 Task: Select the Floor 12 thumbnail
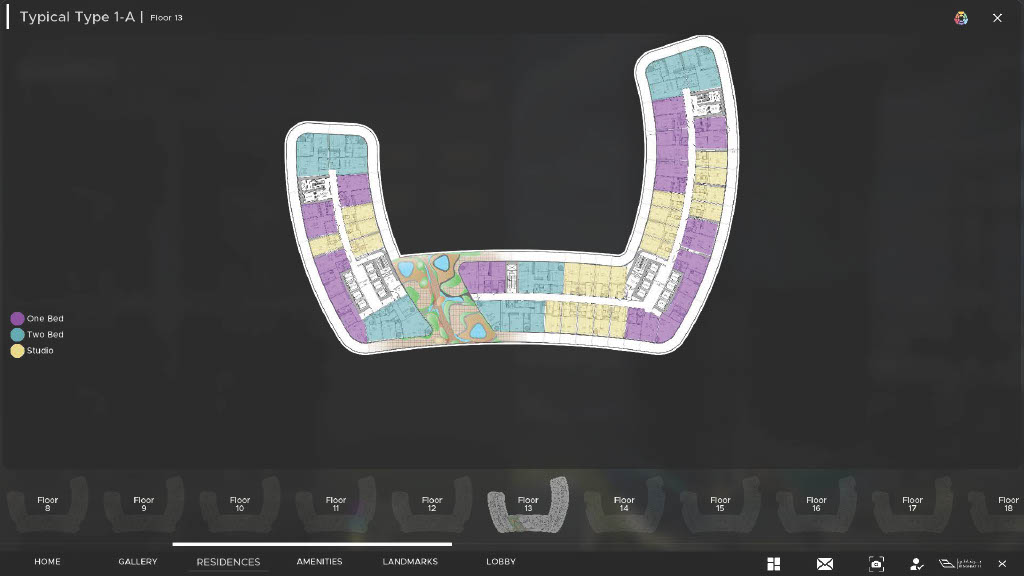click(432, 504)
